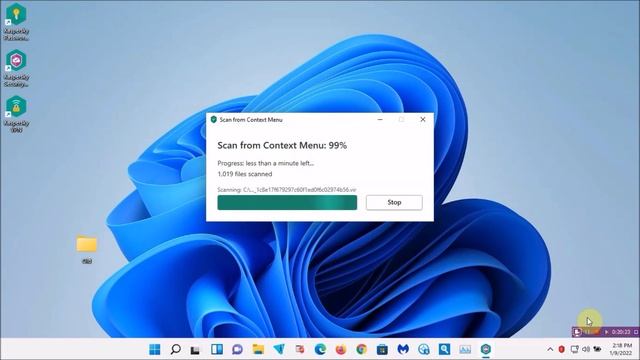Screen dimensions: 640x360
Task: Click the scan progress bar
Action: pos(287,202)
